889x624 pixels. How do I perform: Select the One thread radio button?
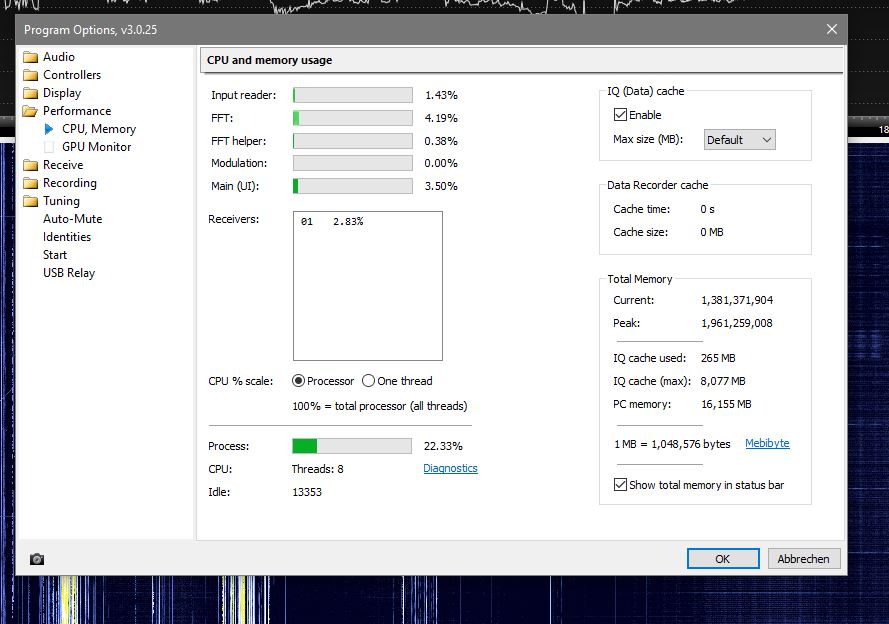[x=368, y=381]
